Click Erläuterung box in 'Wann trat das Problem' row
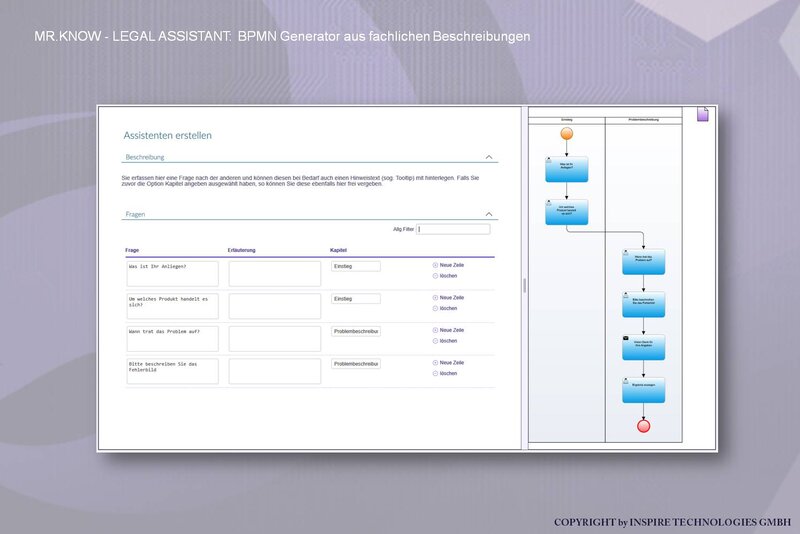 (x=274, y=339)
